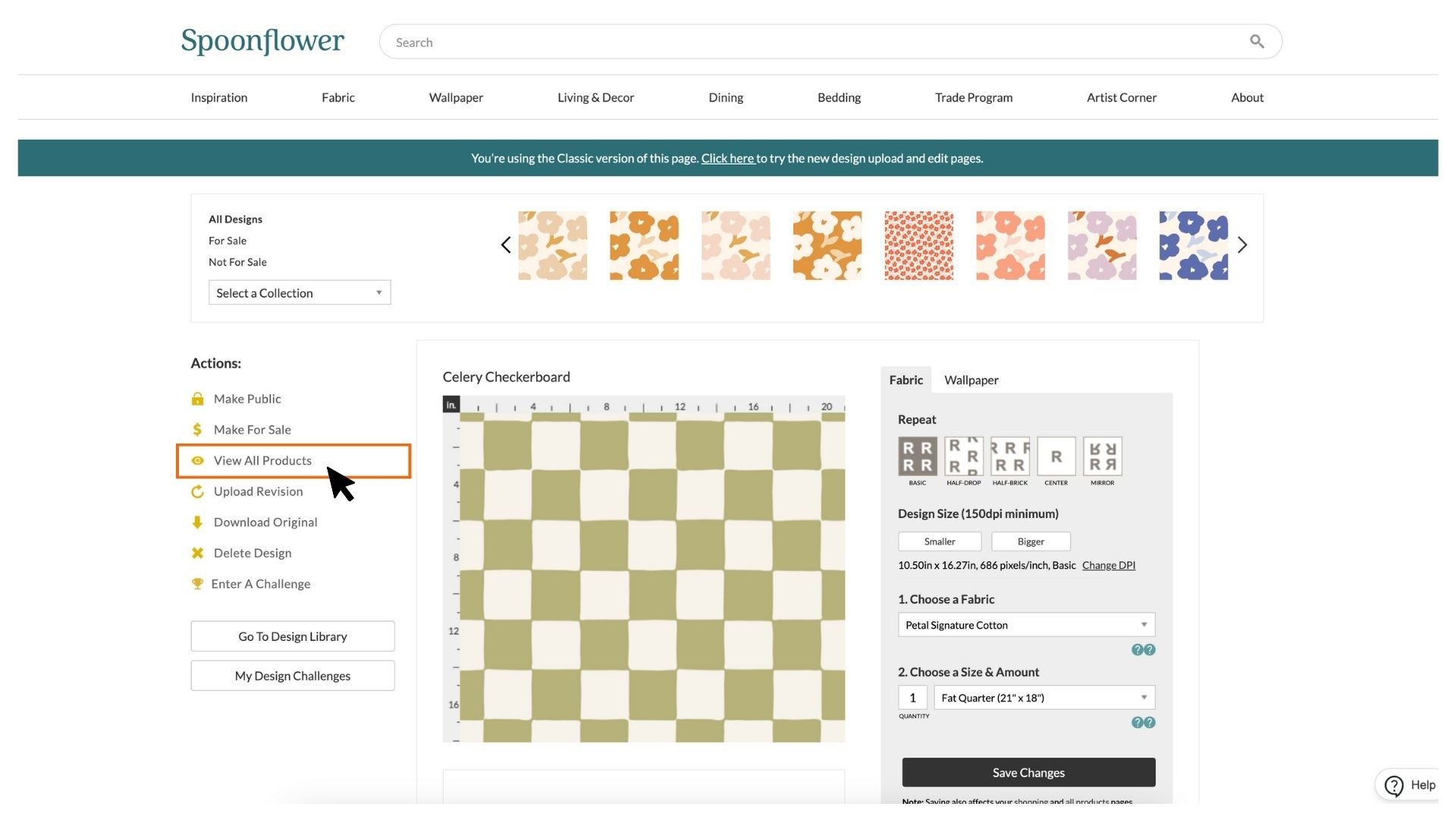
Task: Open the Select a Collection dropdown
Action: coord(300,293)
